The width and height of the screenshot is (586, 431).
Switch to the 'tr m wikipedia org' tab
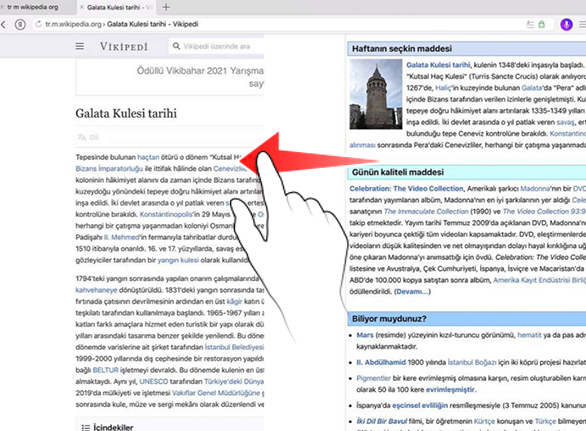[36, 7]
